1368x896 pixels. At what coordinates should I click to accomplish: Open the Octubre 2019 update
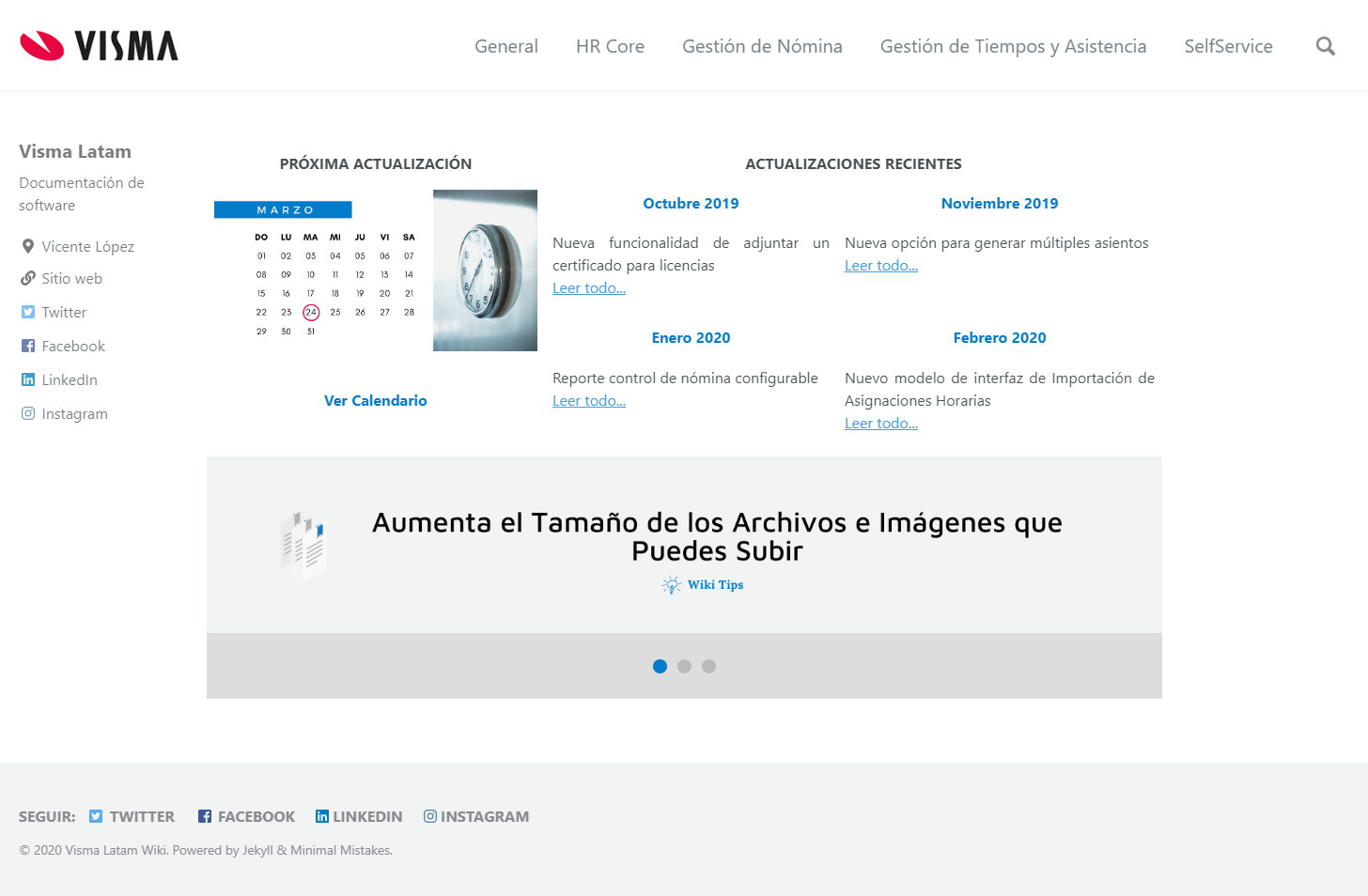point(691,203)
